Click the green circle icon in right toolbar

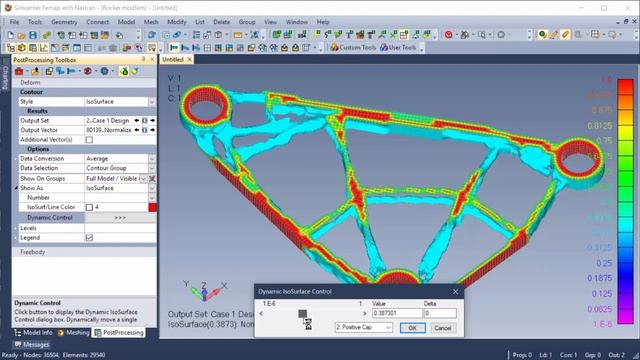tap(542, 35)
